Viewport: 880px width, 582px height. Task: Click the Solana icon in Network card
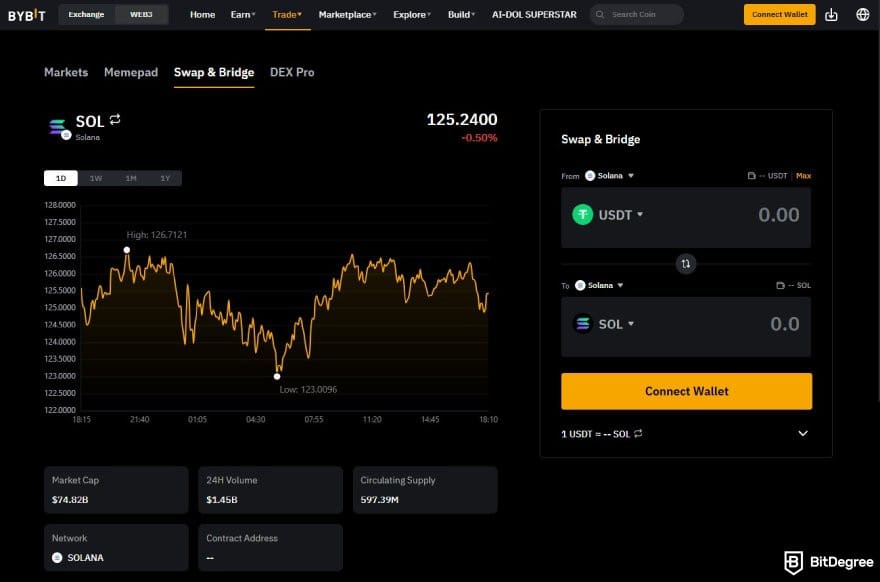[x=57, y=557]
